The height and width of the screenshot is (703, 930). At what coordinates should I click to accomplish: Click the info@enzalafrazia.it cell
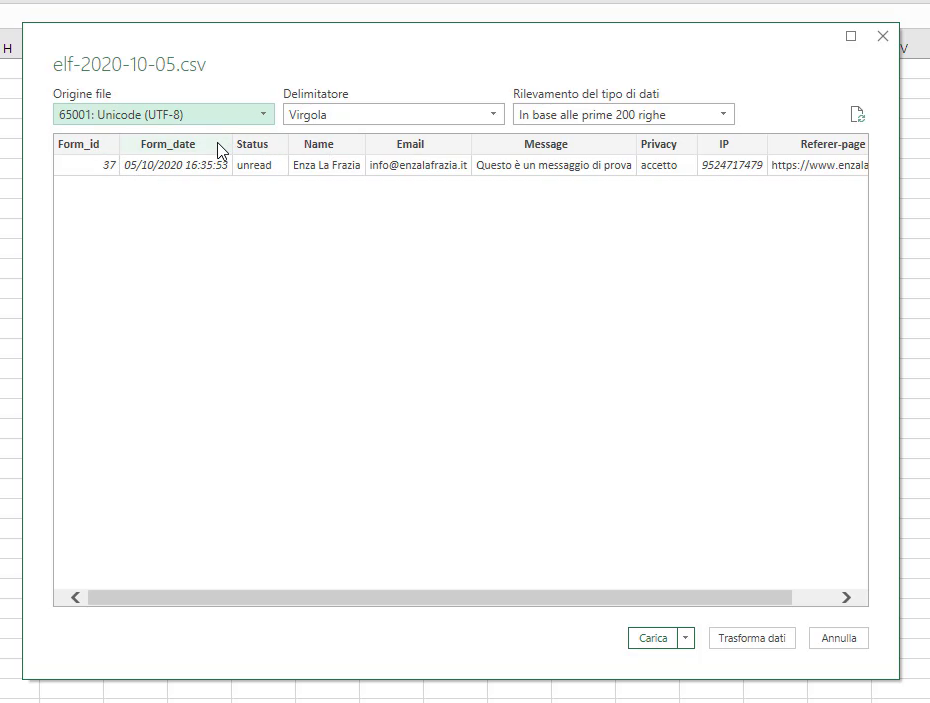tap(418, 165)
